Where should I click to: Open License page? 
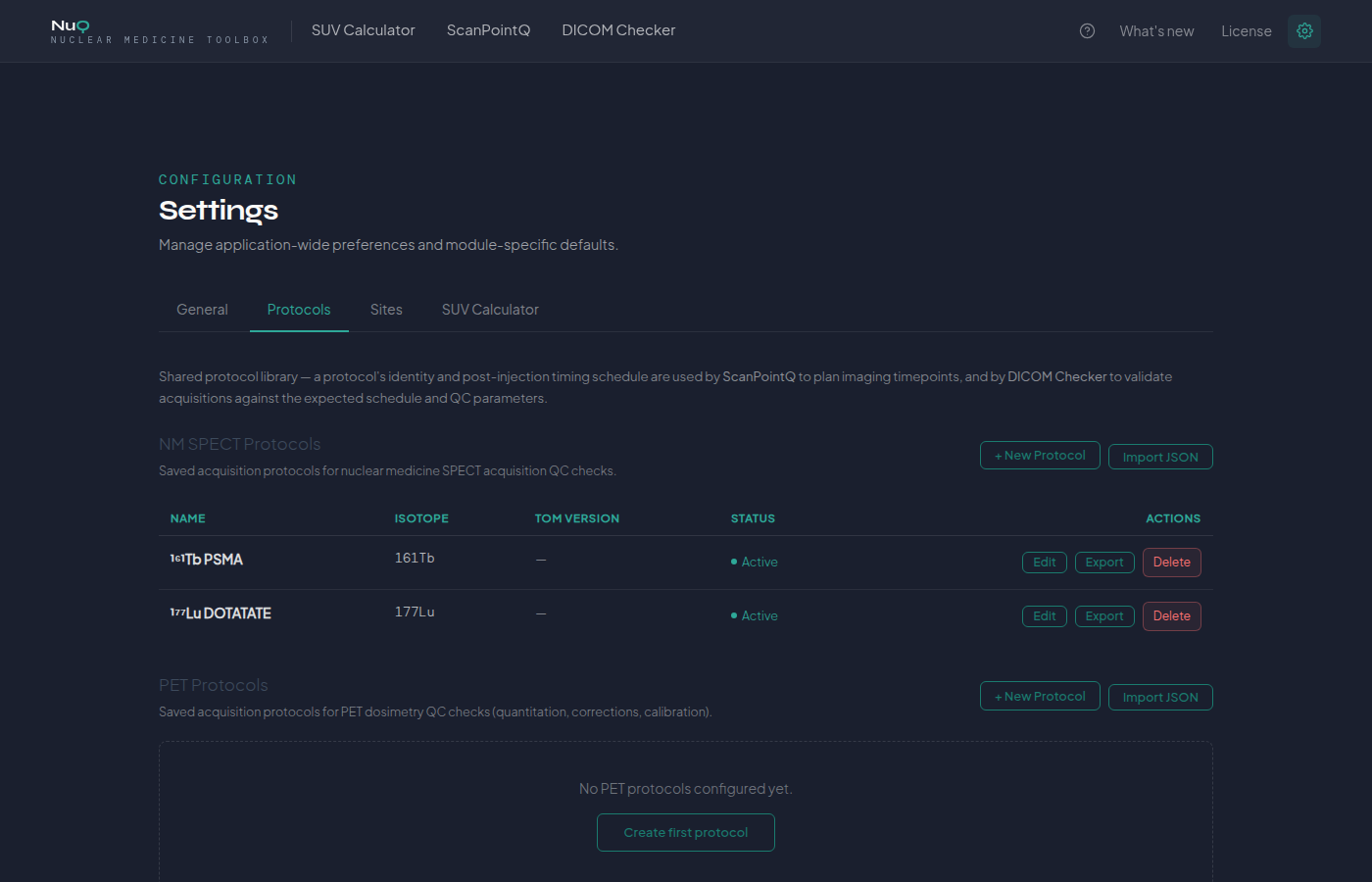click(1246, 31)
